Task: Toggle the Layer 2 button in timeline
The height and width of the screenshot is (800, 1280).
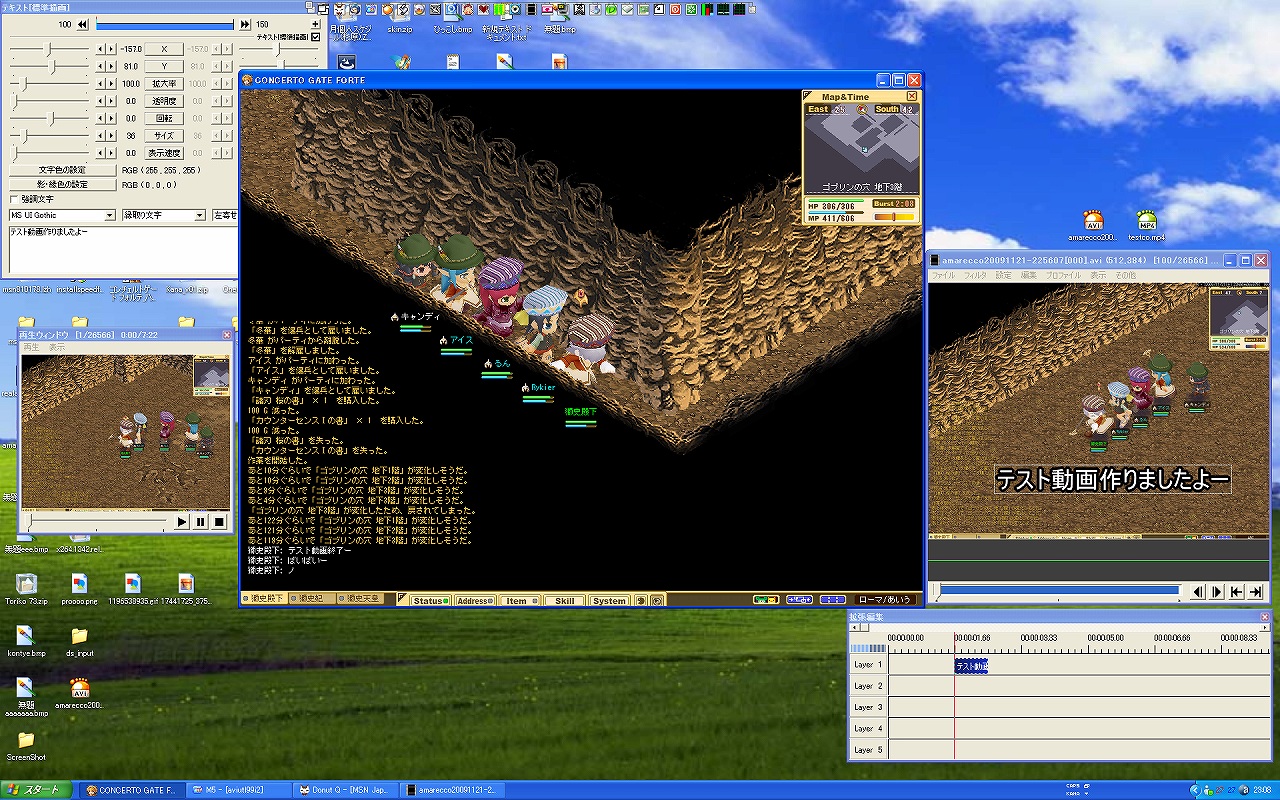Action: point(868,686)
